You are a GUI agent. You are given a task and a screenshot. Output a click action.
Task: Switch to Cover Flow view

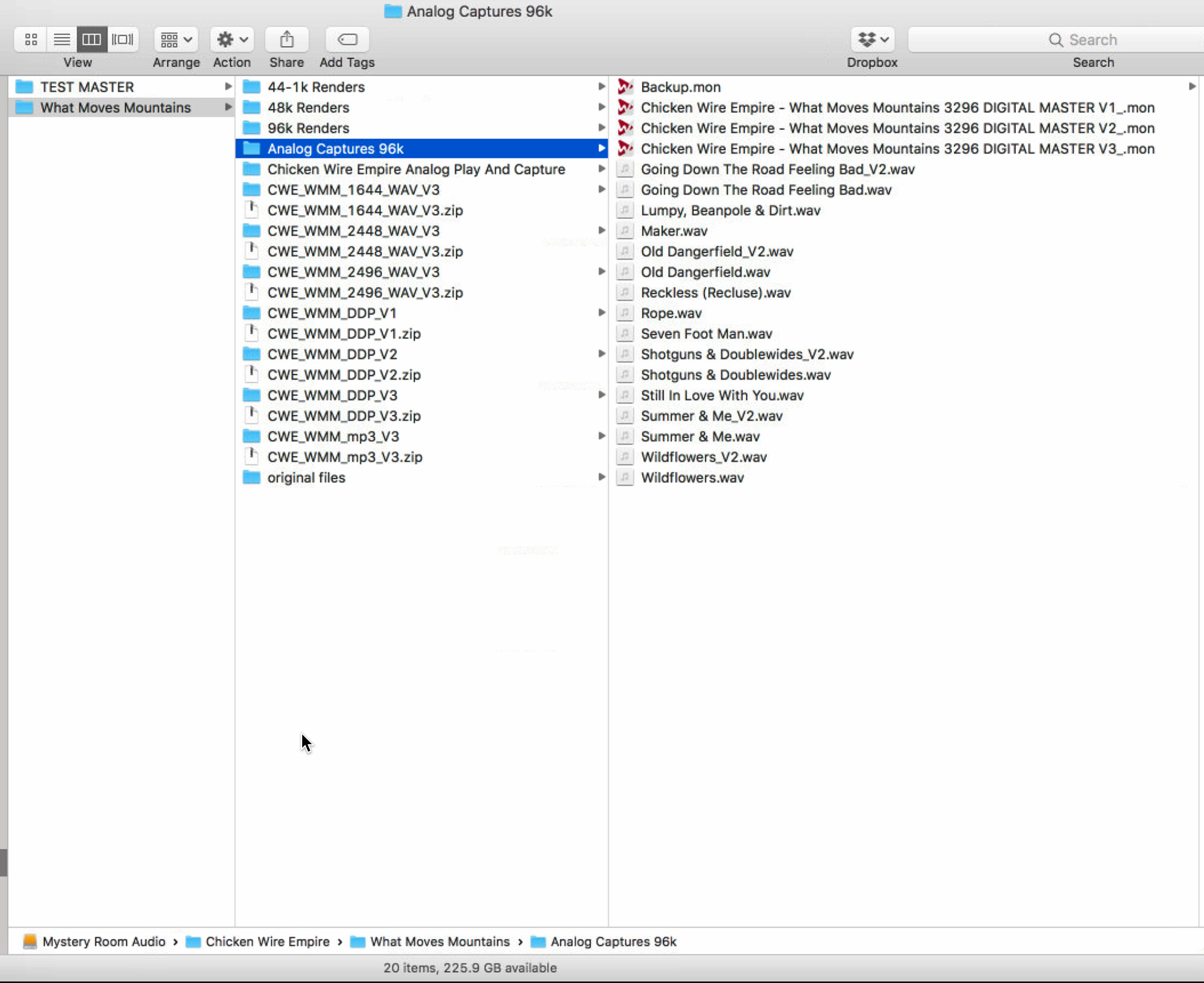click(x=123, y=40)
